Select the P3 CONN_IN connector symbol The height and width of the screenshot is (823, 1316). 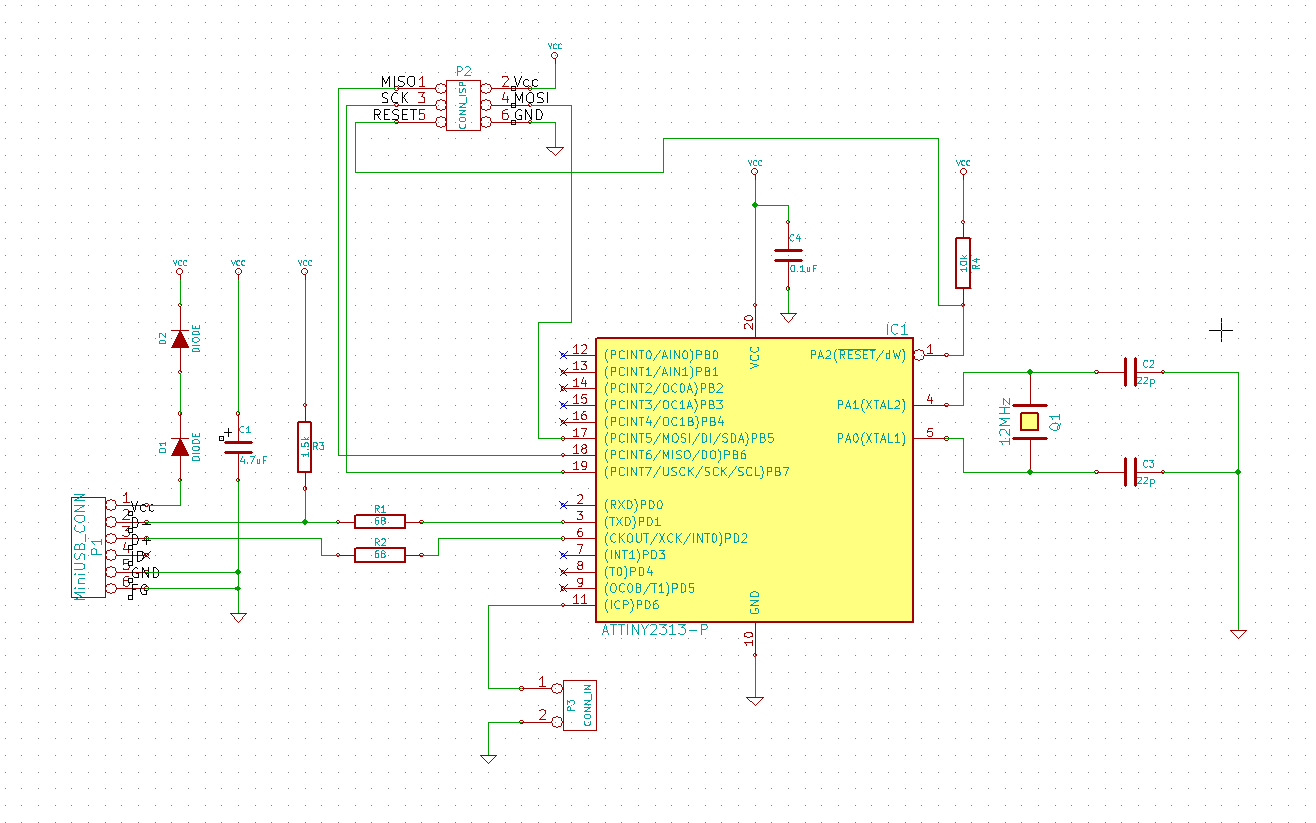click(x=580, y=705)
